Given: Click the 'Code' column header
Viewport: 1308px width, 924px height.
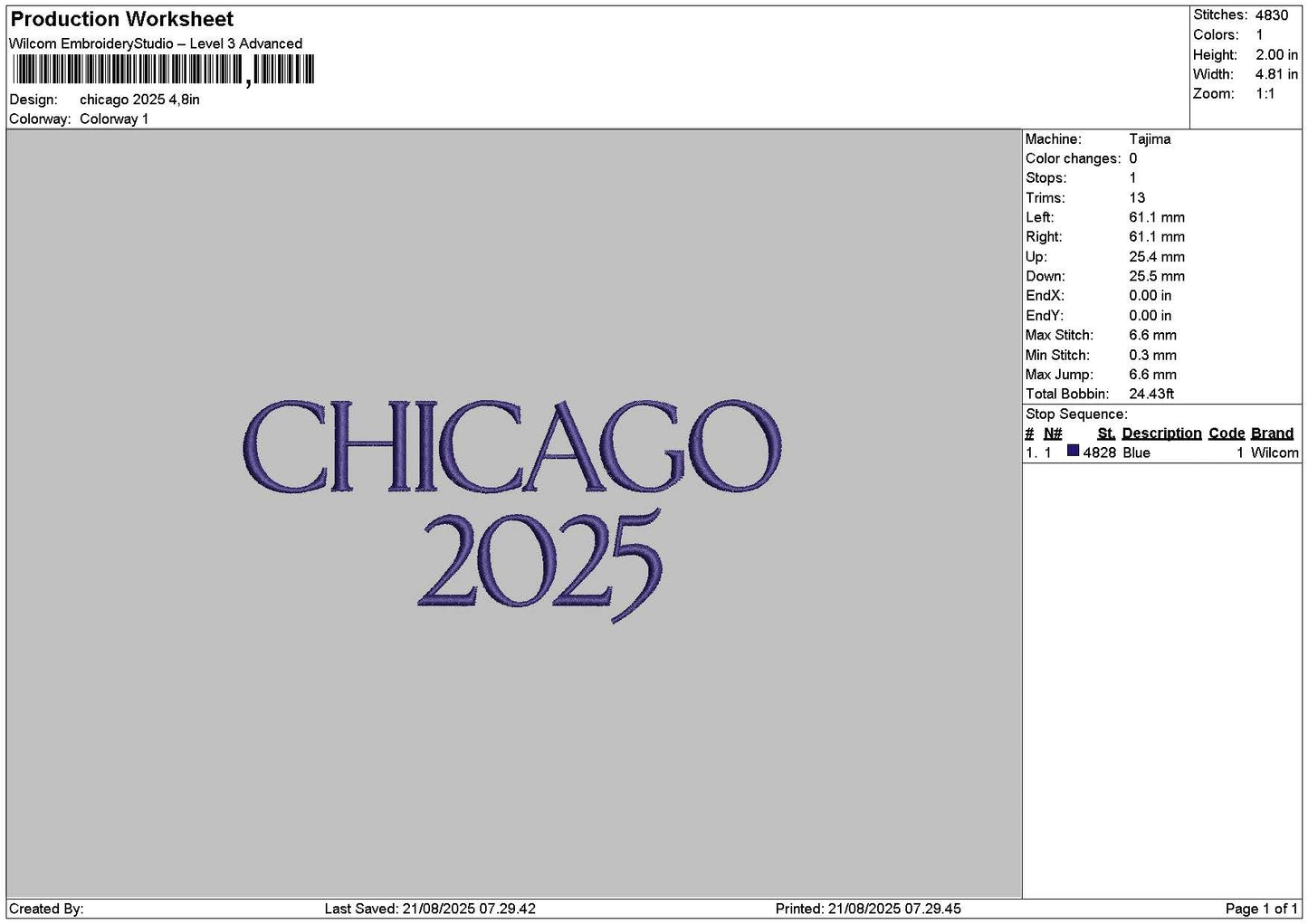Looking at the screenshot, I should click(x=1227, y=433).
